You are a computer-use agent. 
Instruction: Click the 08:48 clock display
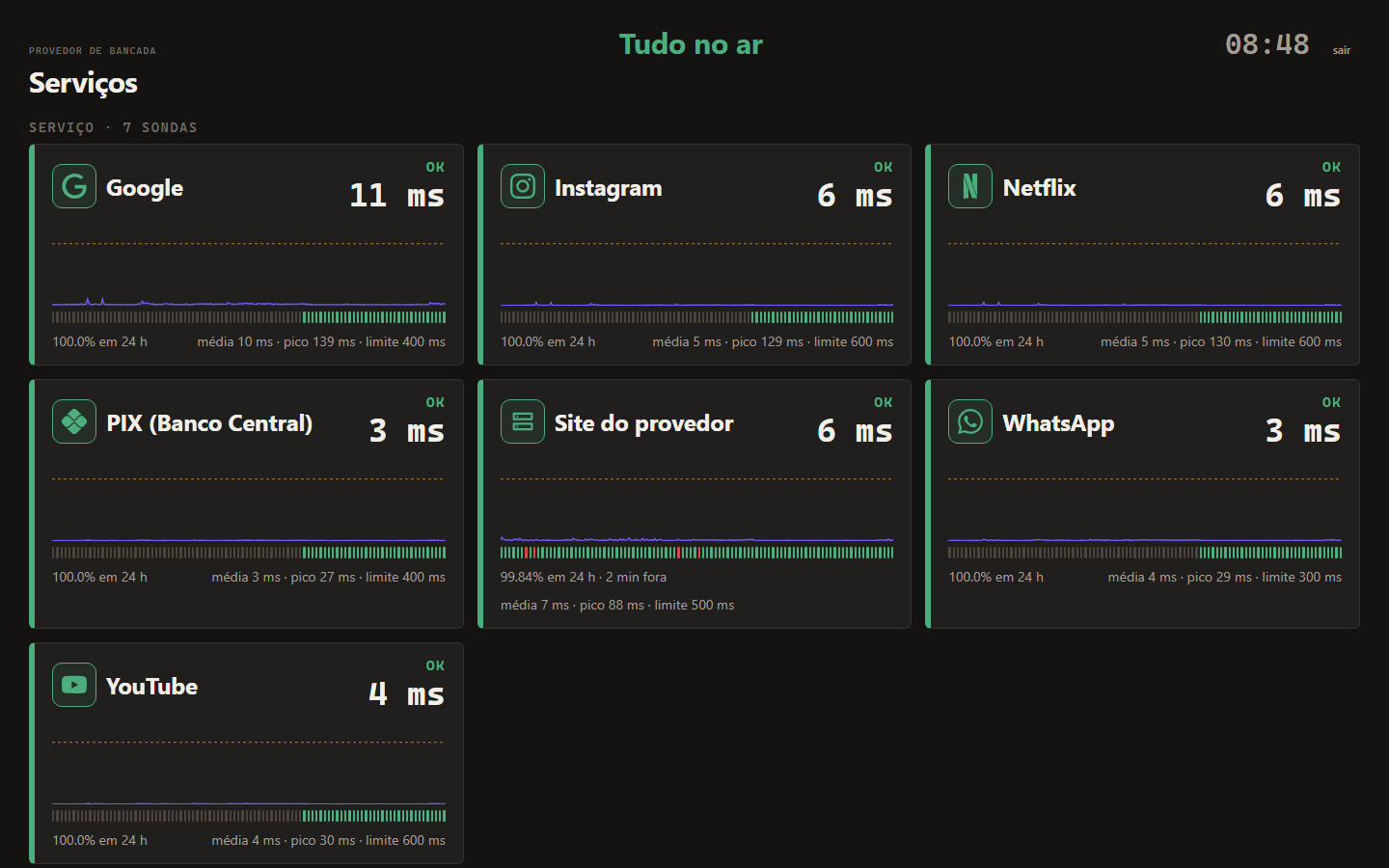pos(1267,44)
